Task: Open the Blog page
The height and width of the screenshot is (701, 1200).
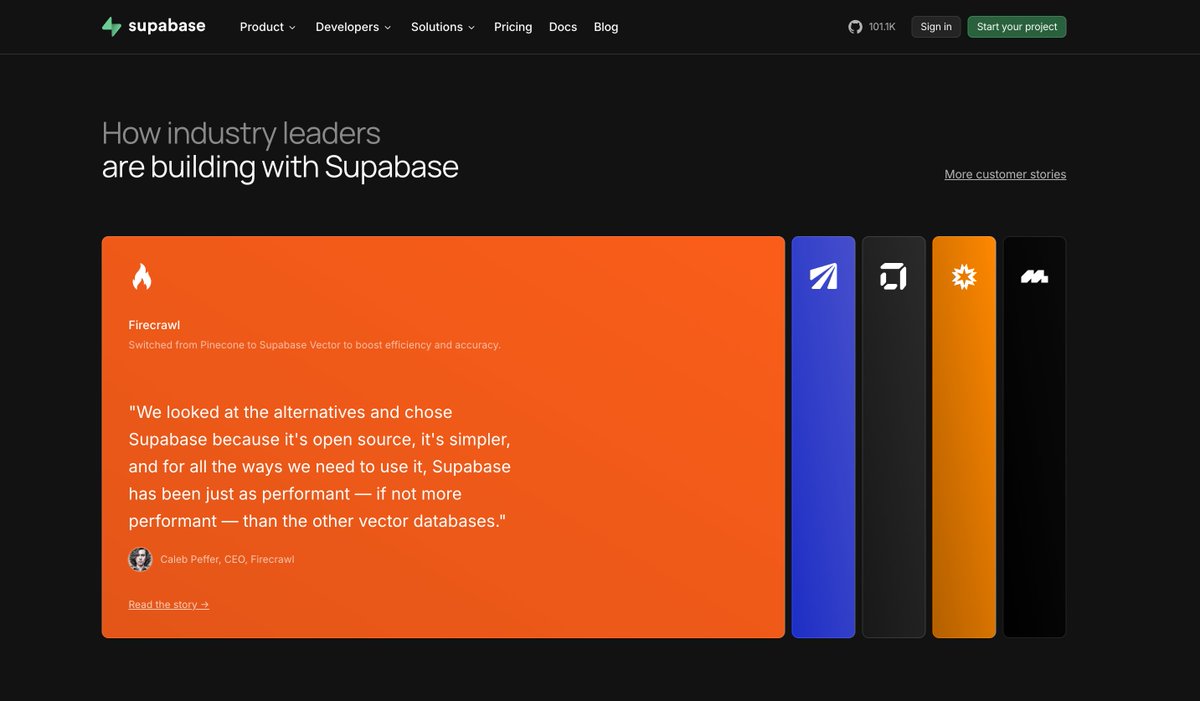Action: pyautogui.click(x=606, y=27)
